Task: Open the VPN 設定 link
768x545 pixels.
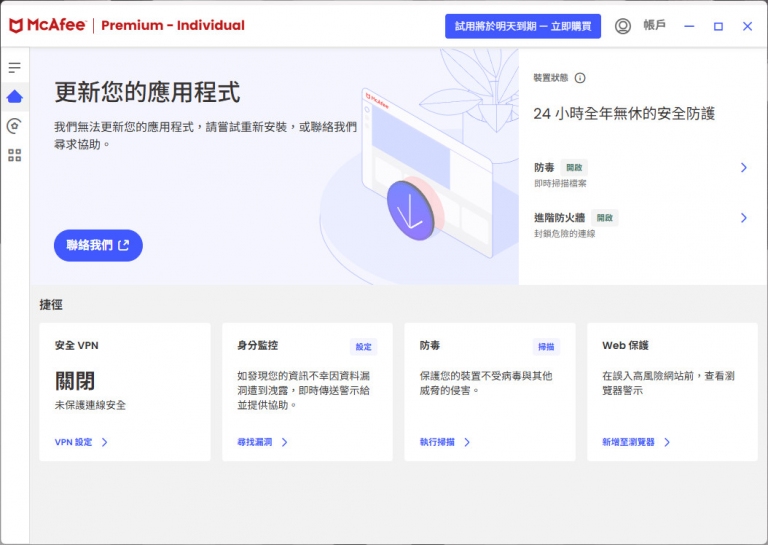Action: pos(73,442)
